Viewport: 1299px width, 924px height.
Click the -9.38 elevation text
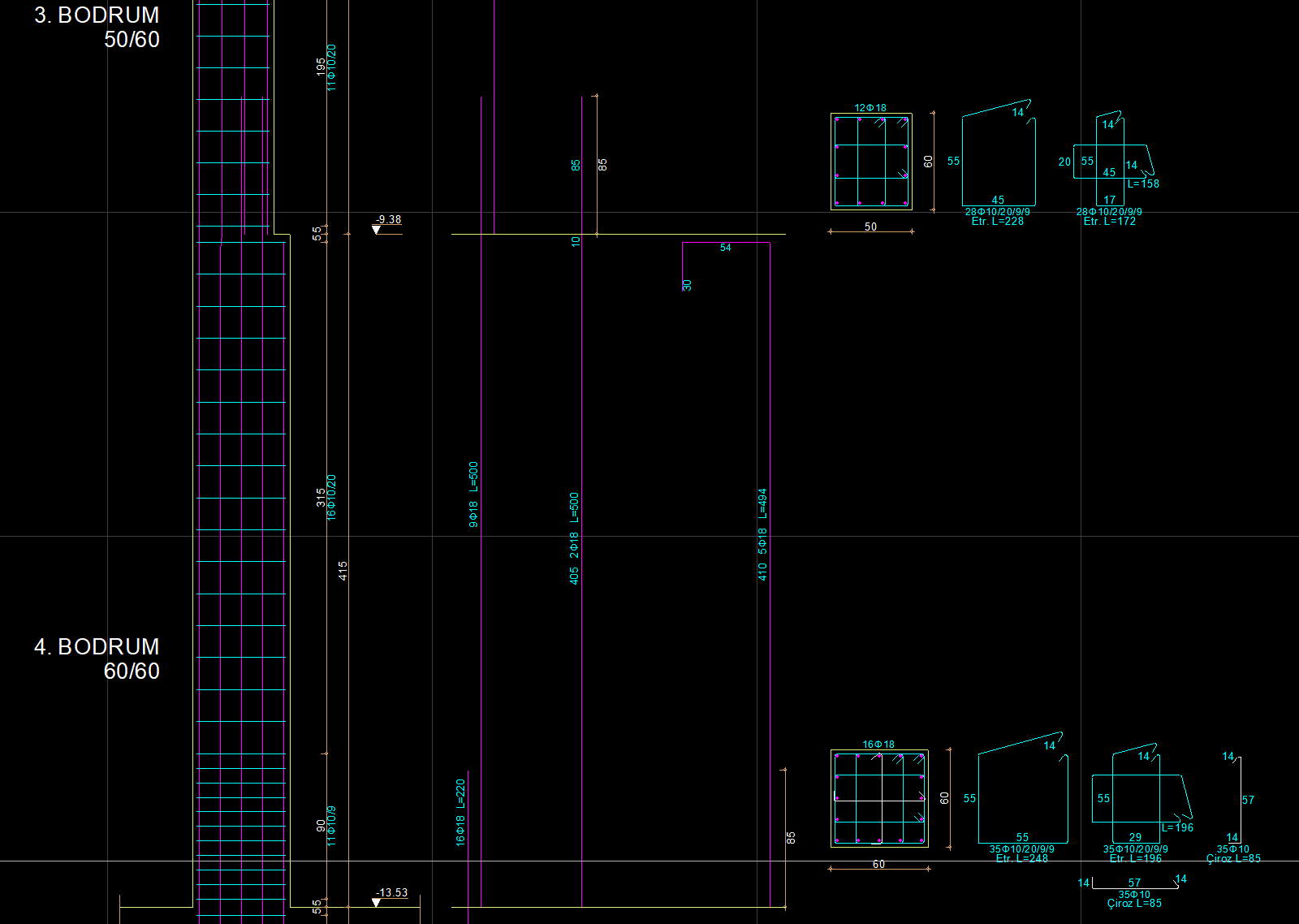coord(388,219)
